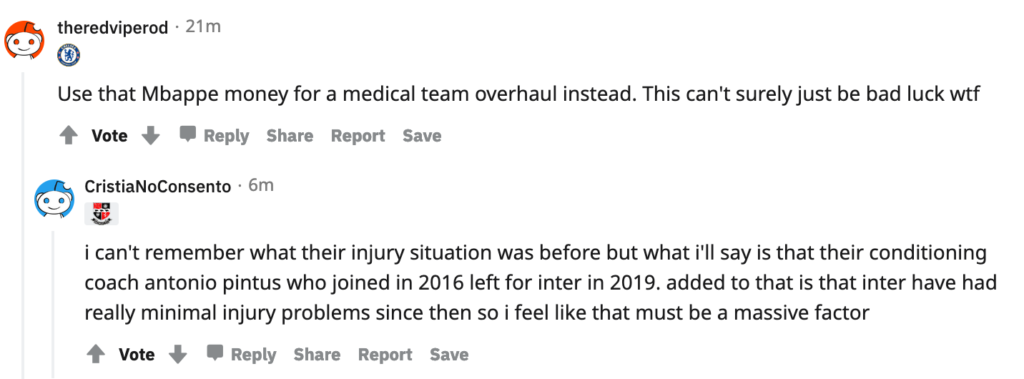Viewport: 1024px width, 379px height.
Task: Collapse the thread via top-level vertical line
Action: (x=24, y=225)
